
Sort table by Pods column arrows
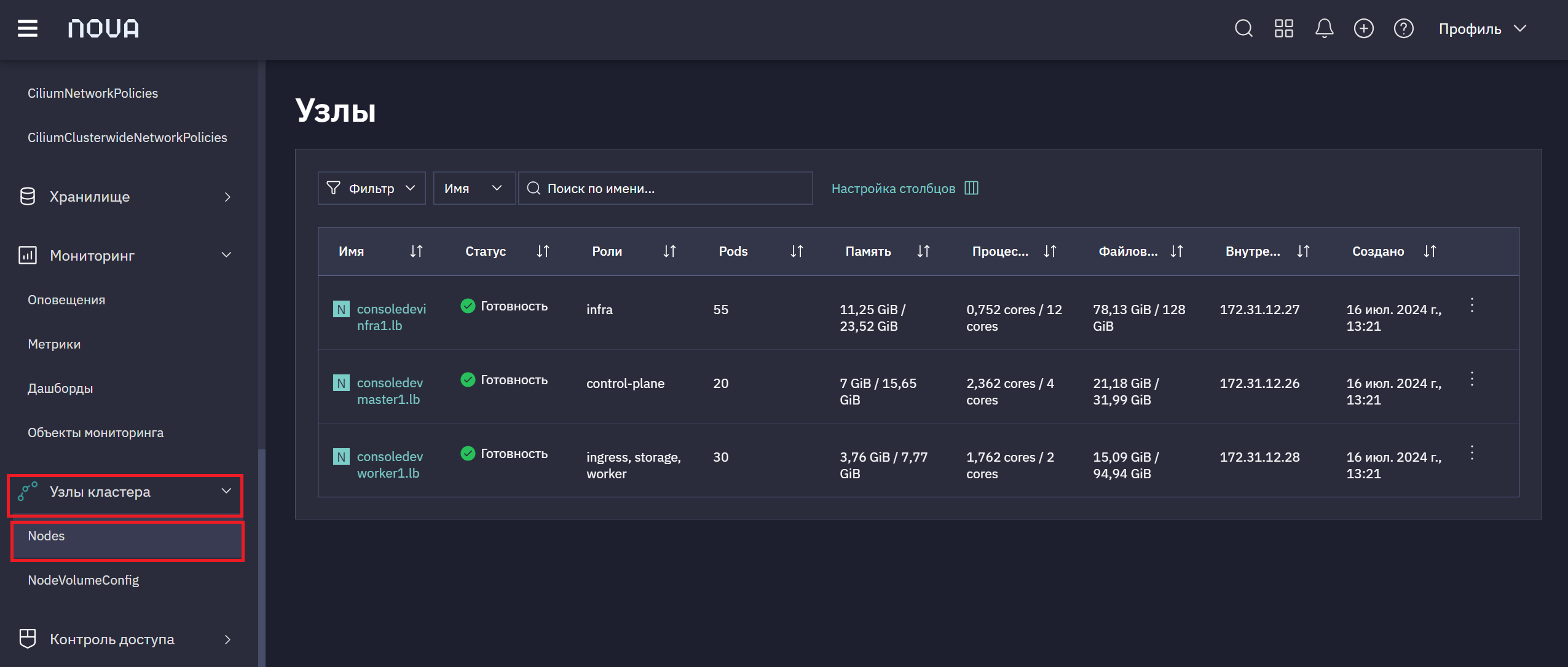(797, 251)
